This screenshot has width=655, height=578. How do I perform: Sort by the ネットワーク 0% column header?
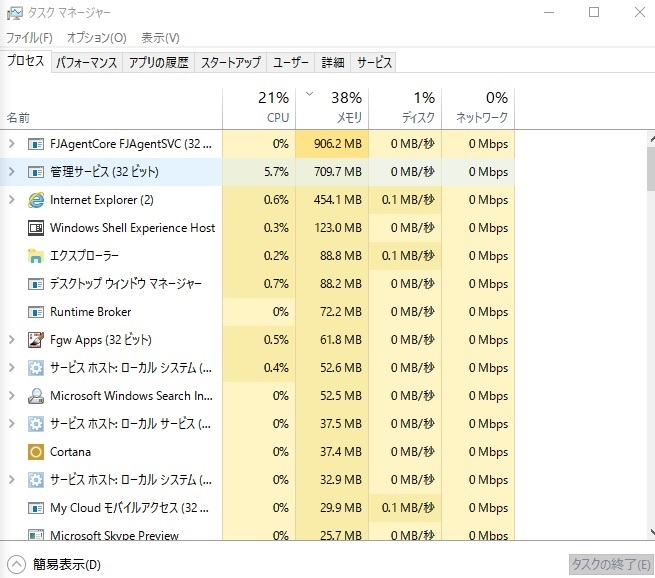tap(478, 109)
